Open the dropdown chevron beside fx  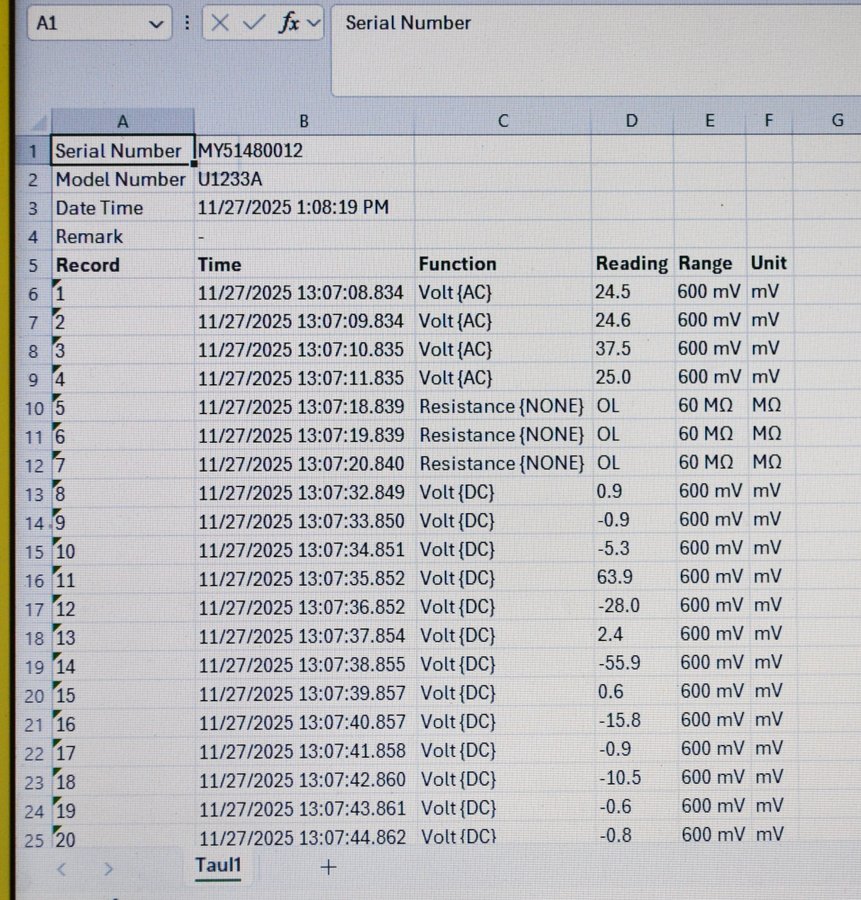point(314,23)
